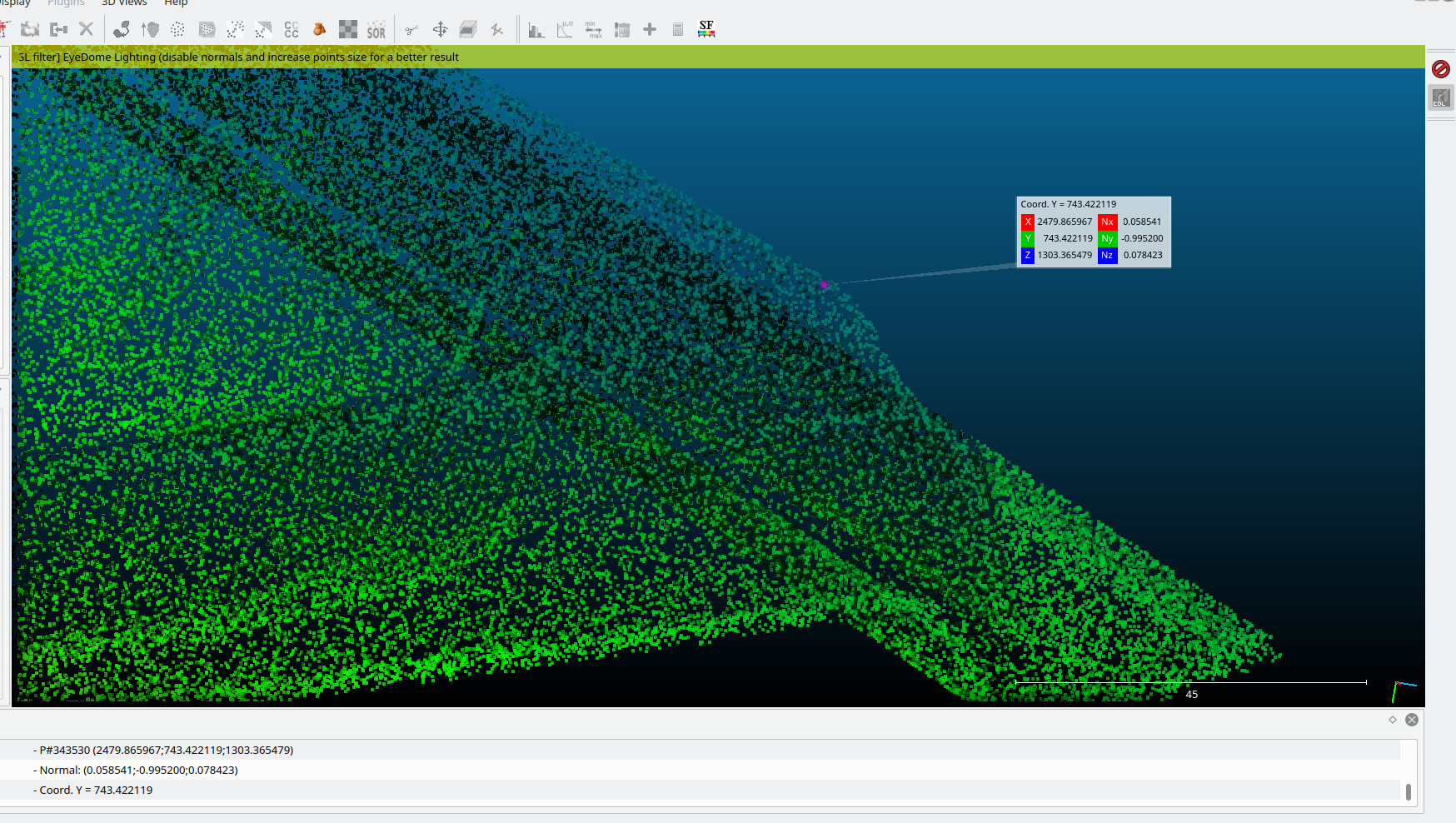
Task: Open the calculator icon in toolbar
Action: coord(678,30)
